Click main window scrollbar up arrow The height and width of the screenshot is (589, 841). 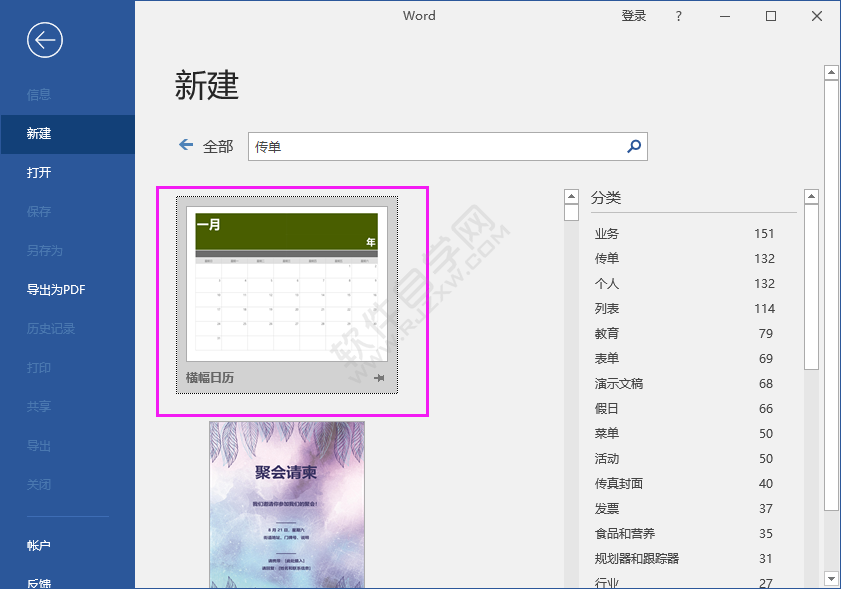coord(831,72)
